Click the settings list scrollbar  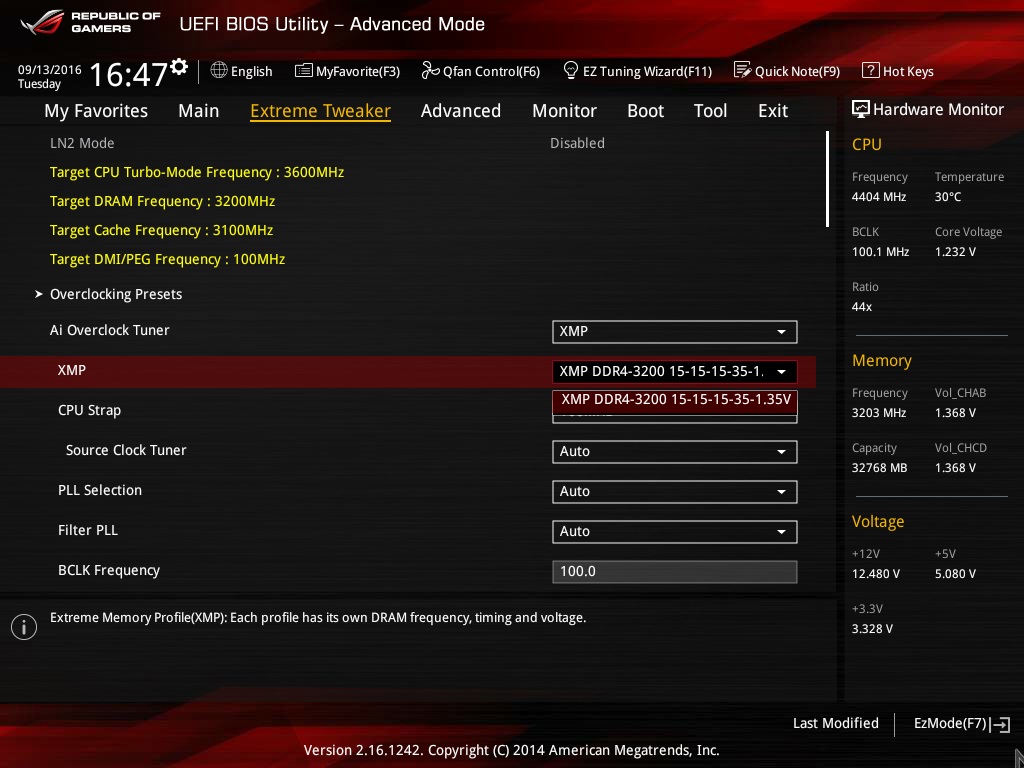[827, 179]
